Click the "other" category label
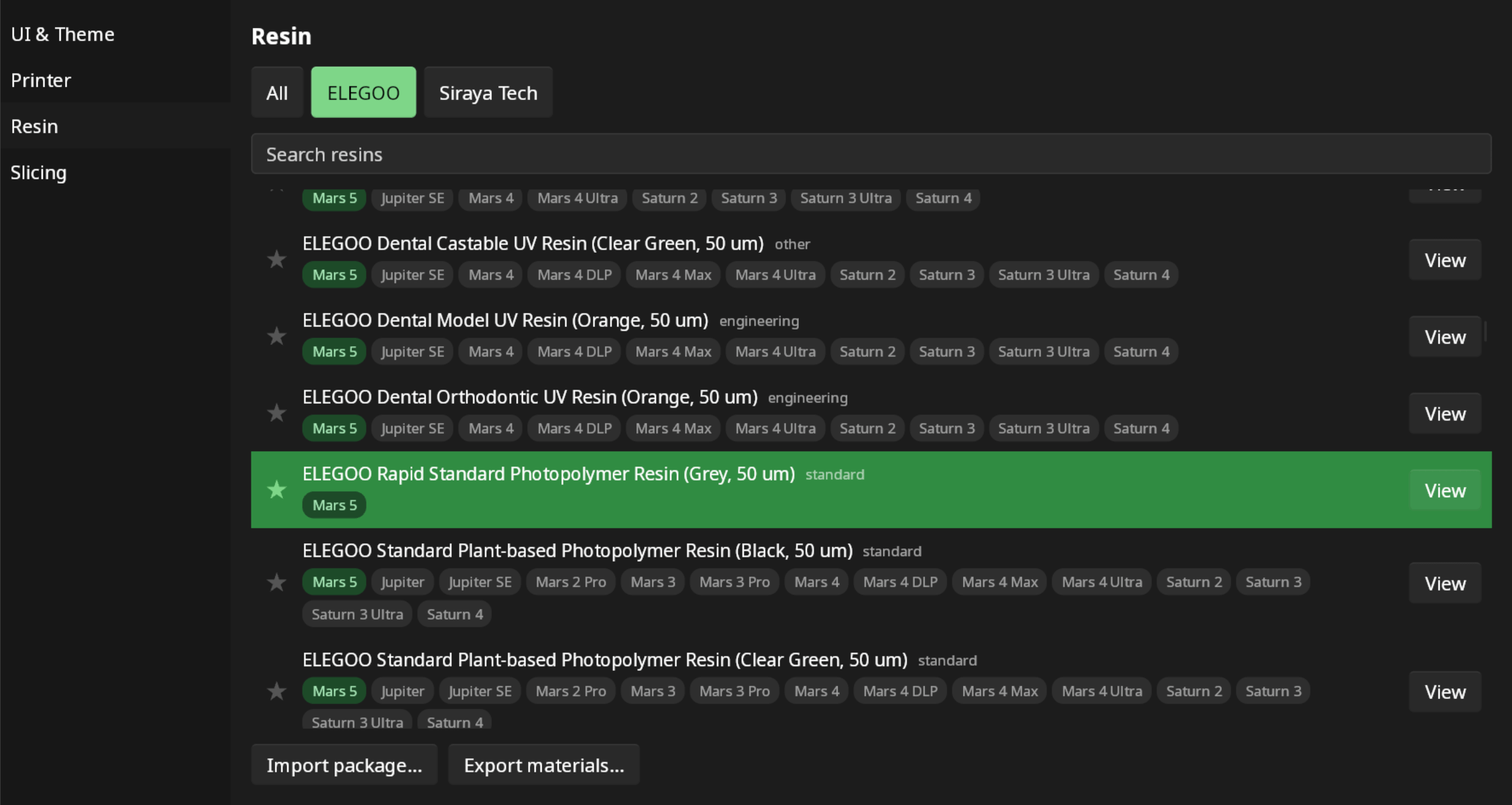This screenshot has width=1512, height=805. point(792,244)
